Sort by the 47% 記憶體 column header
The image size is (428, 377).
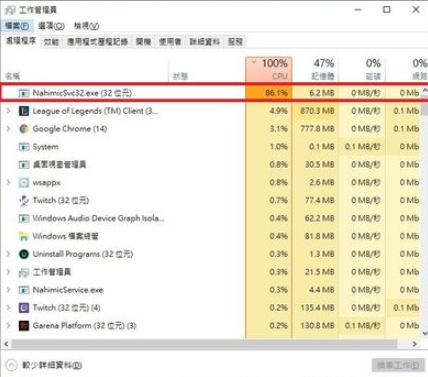315,69
